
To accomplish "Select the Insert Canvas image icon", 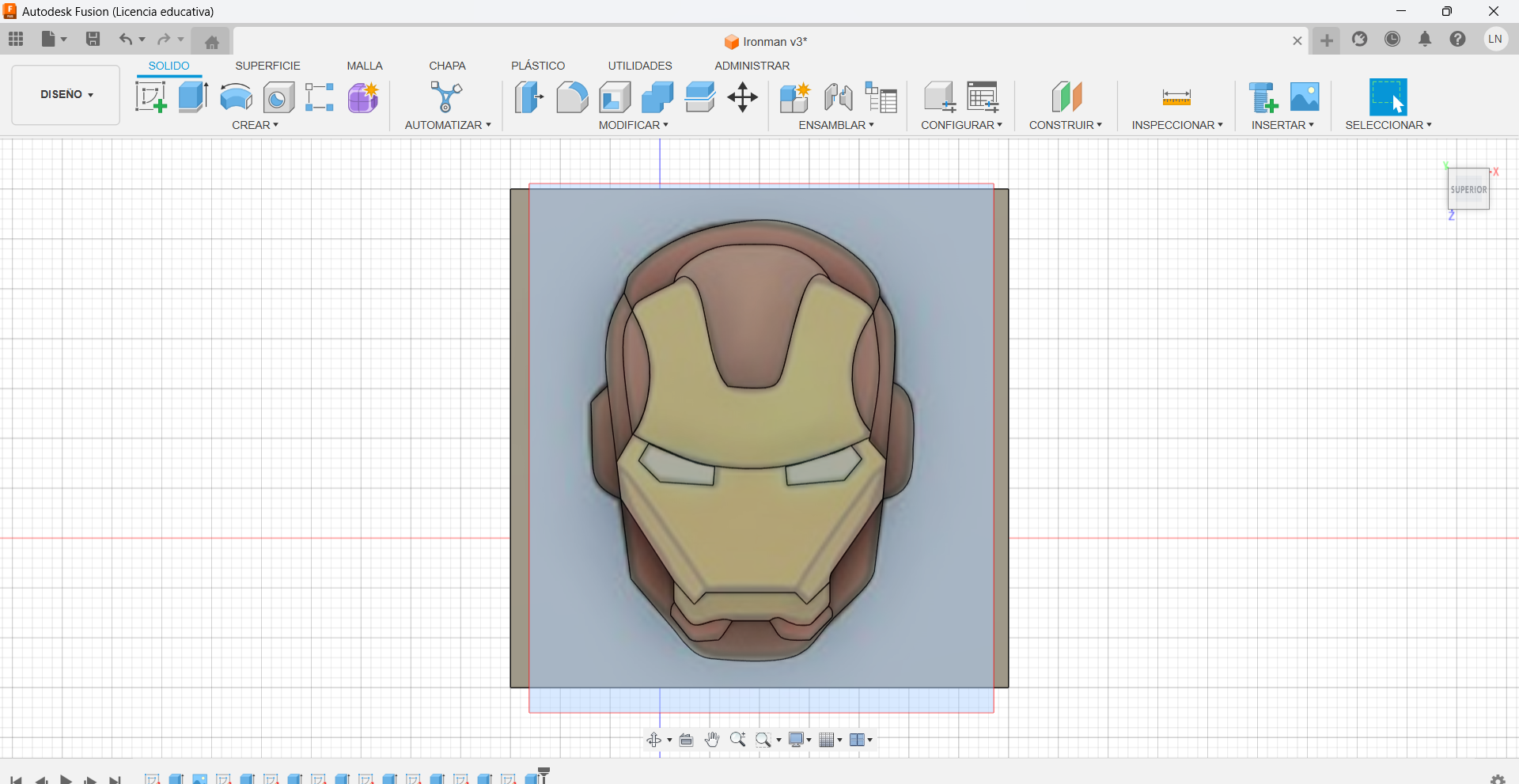I will click(1305, 97).
